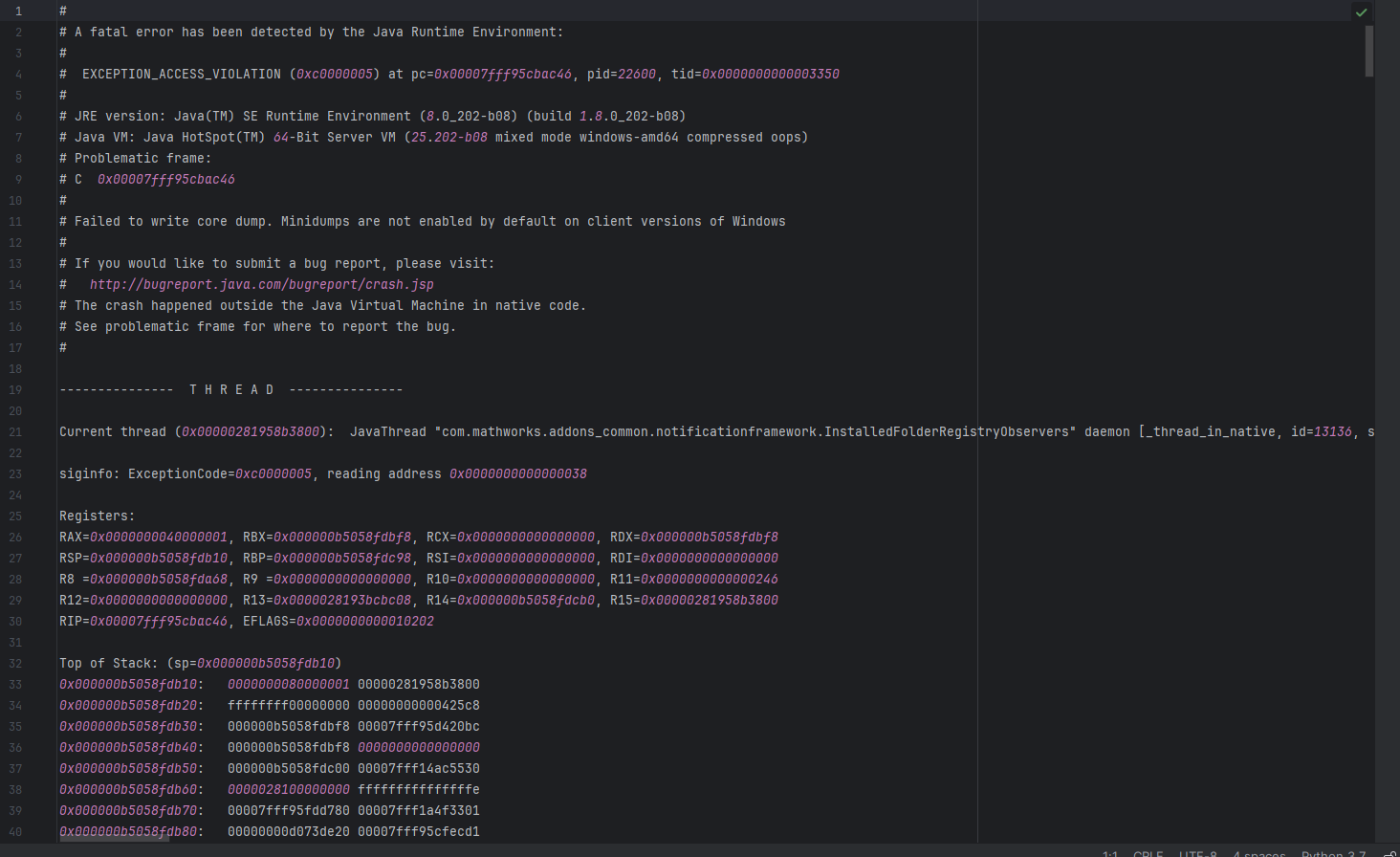Click the 'T H R E A D' section header
This screenshot has width=1400, height=857.
pyautogui.click(x=231, y=389)
